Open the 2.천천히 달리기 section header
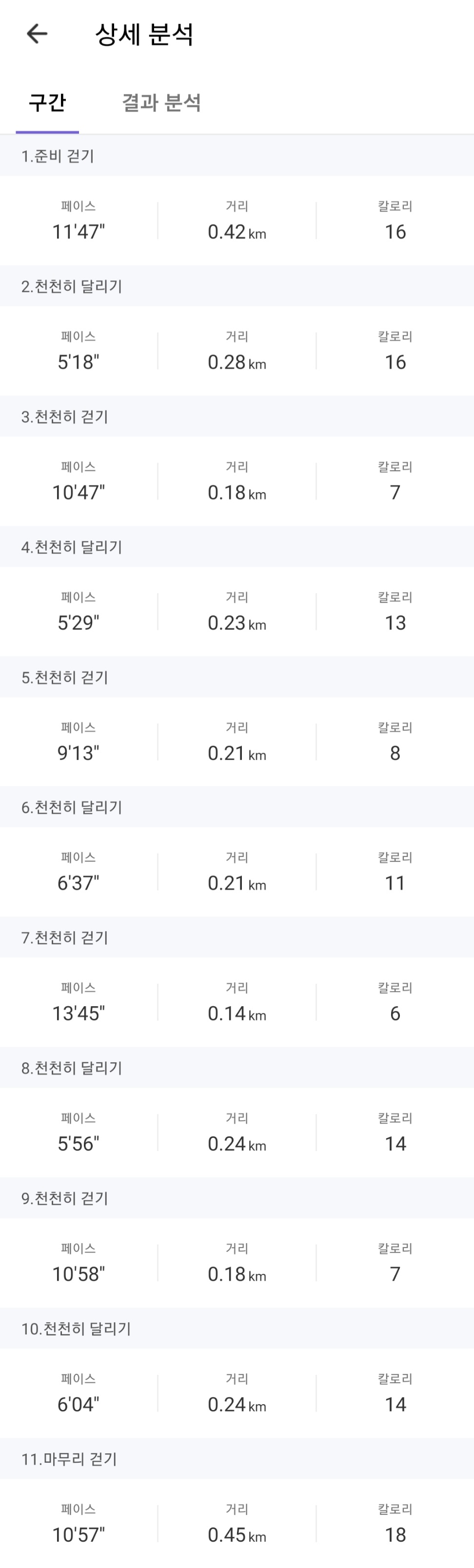474x1568 pixels. [x=237, y=286]
